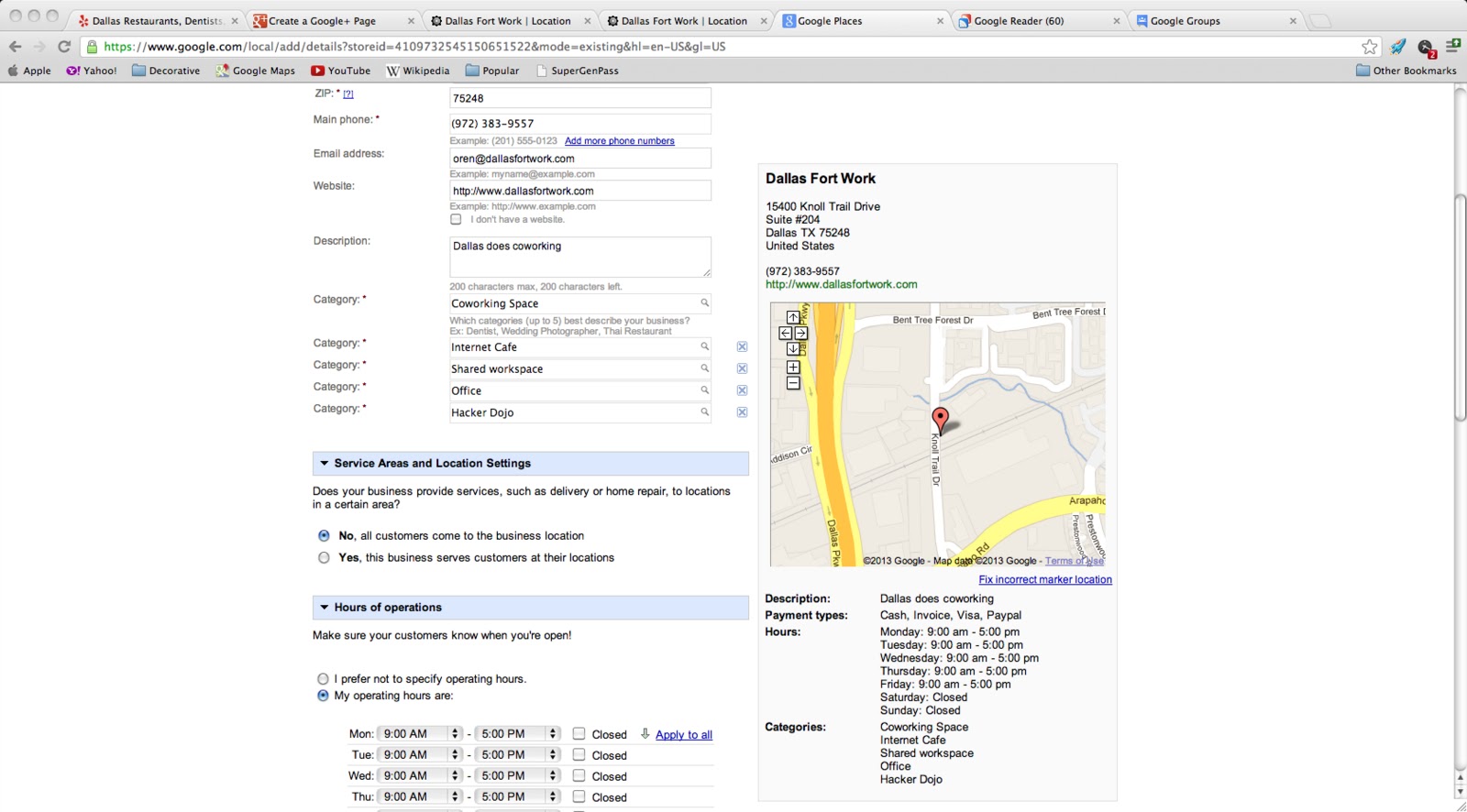
Task: Click the red map marker pin
Action: pos(940,421)
